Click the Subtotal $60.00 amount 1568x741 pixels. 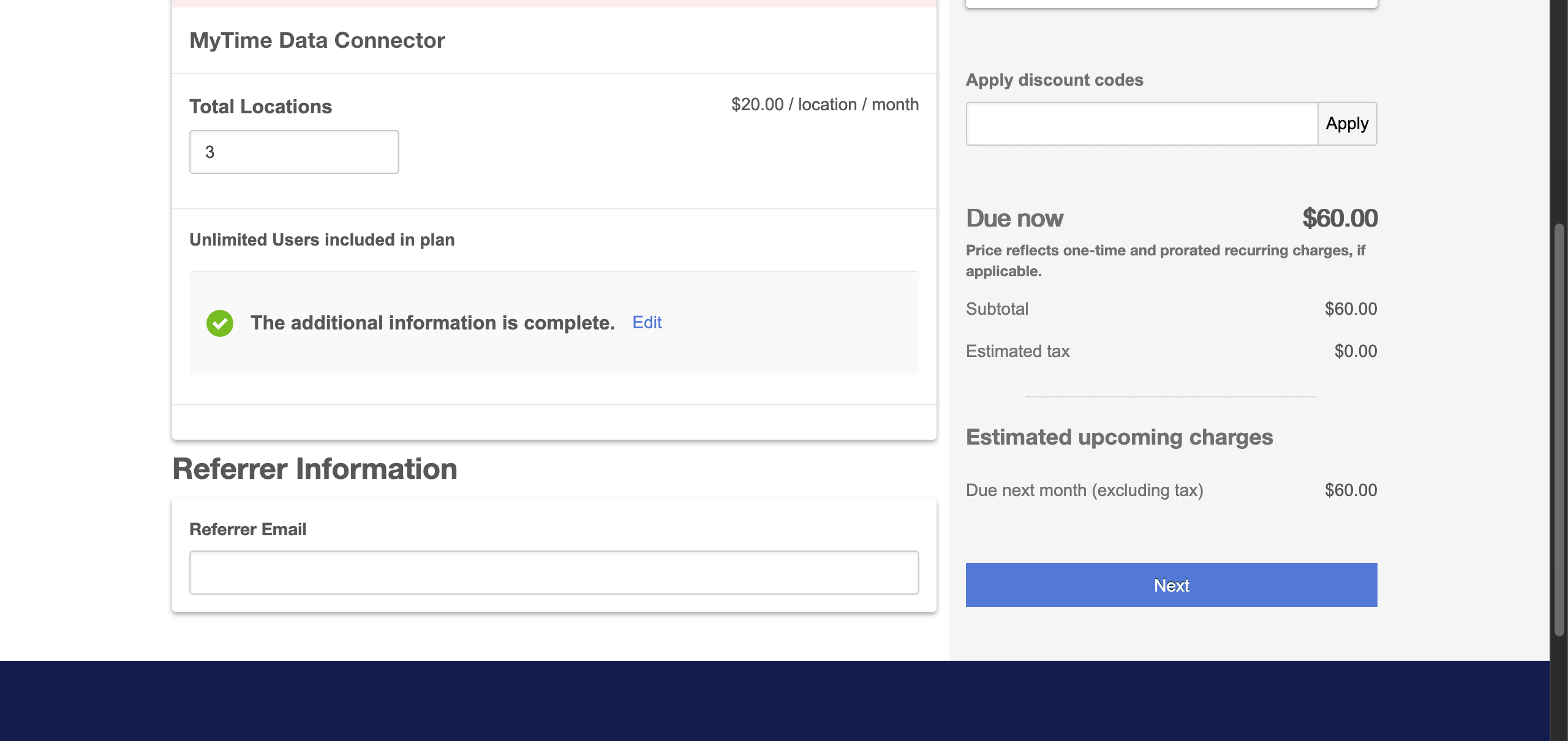1350,309
